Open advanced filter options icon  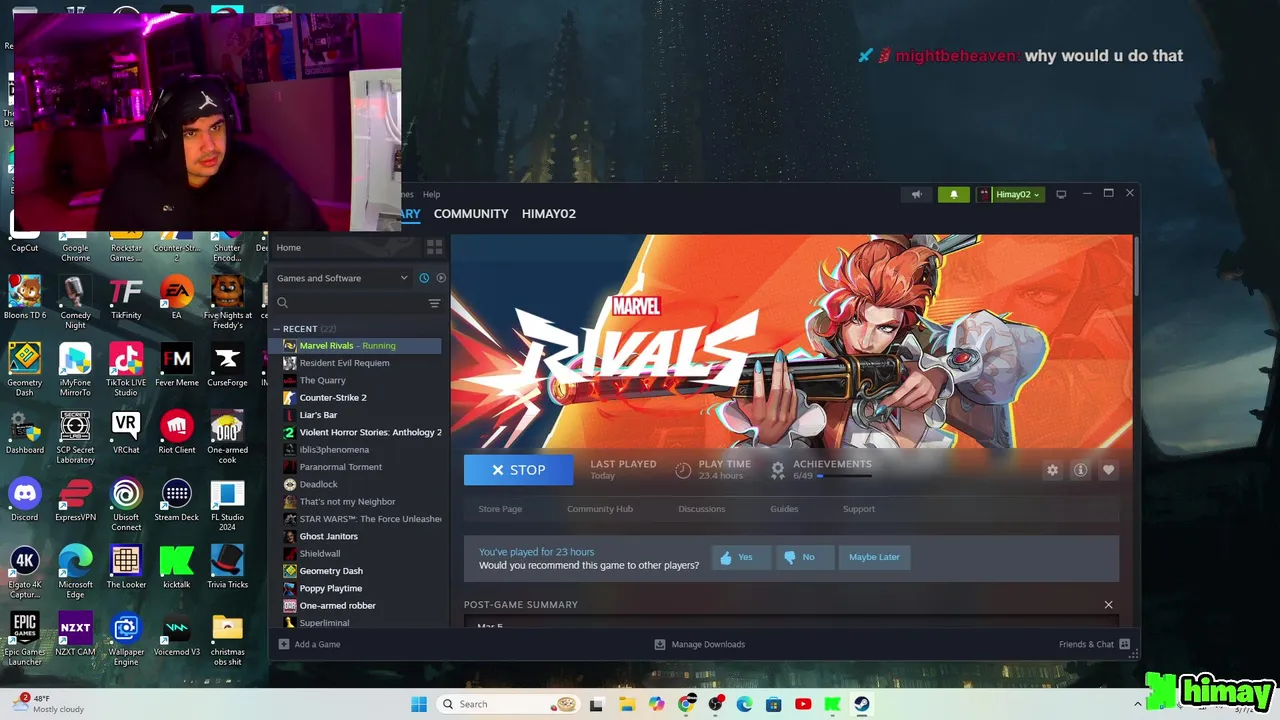[x=434, y=303]
